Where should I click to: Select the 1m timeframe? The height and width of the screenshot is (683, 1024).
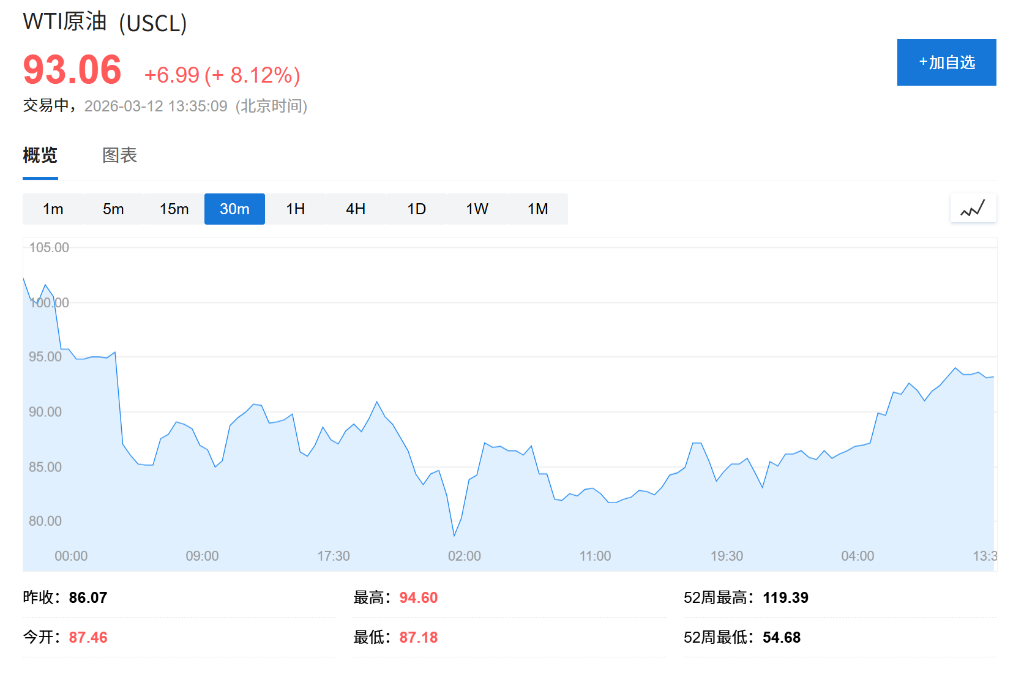click(x=52, y=209)
